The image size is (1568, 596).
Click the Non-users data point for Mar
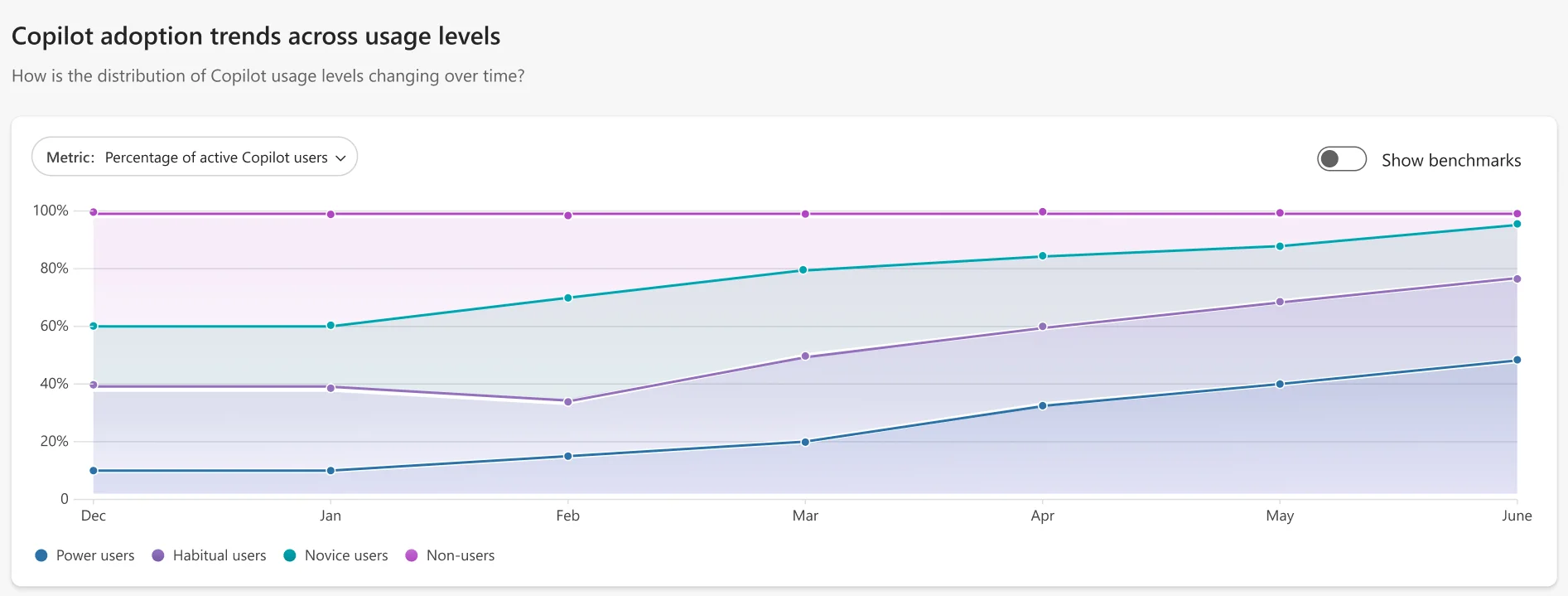point(805,214)
